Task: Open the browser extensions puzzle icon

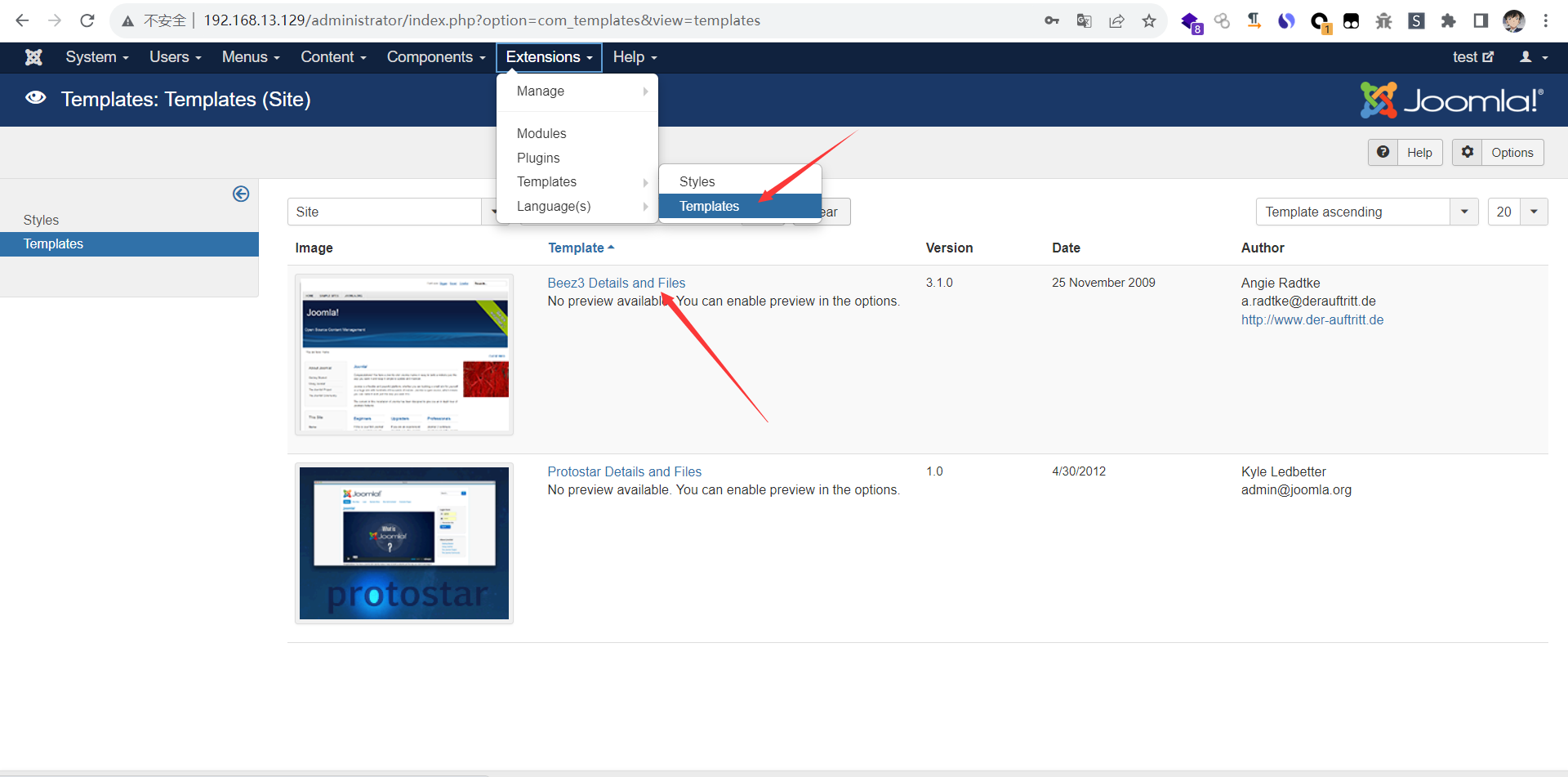Action: click(1448, 21)
